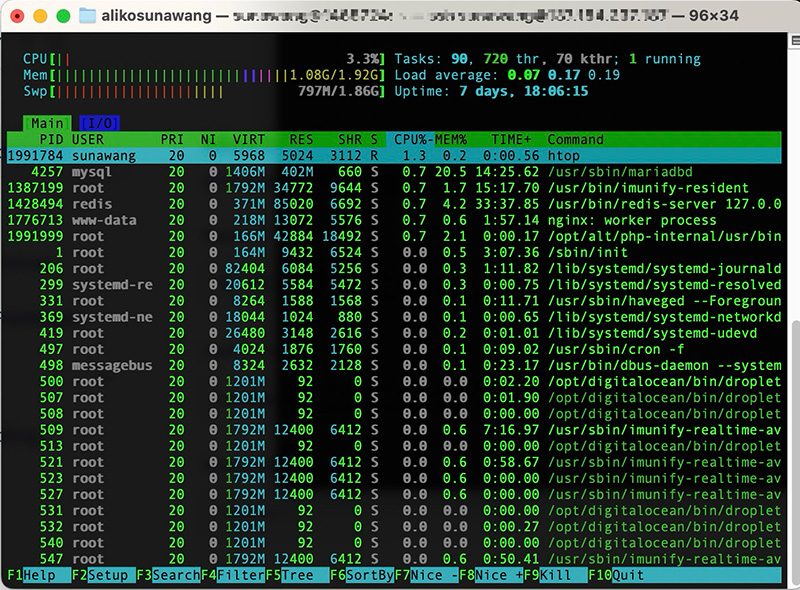Select the systemd-journald process row
800x590 pixels.
point(394,268)
